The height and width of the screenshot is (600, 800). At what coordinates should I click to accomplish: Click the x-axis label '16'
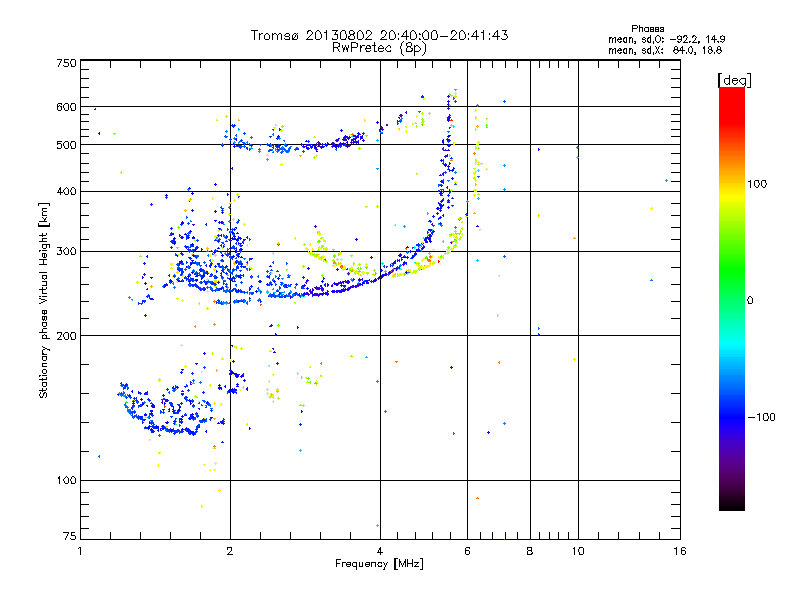(680, 551)
